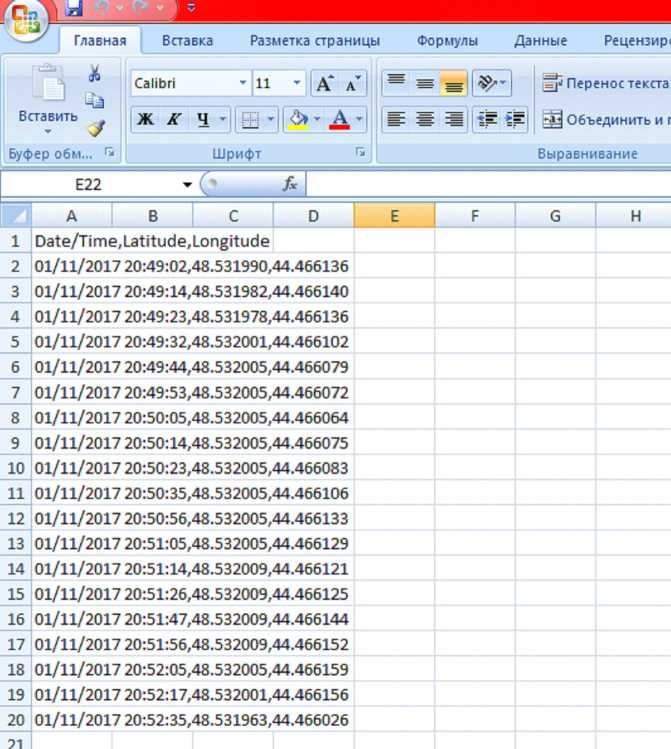Align text right
Image resolution: width=671 pixels, height=749 pixels.
tap(453, 119)
